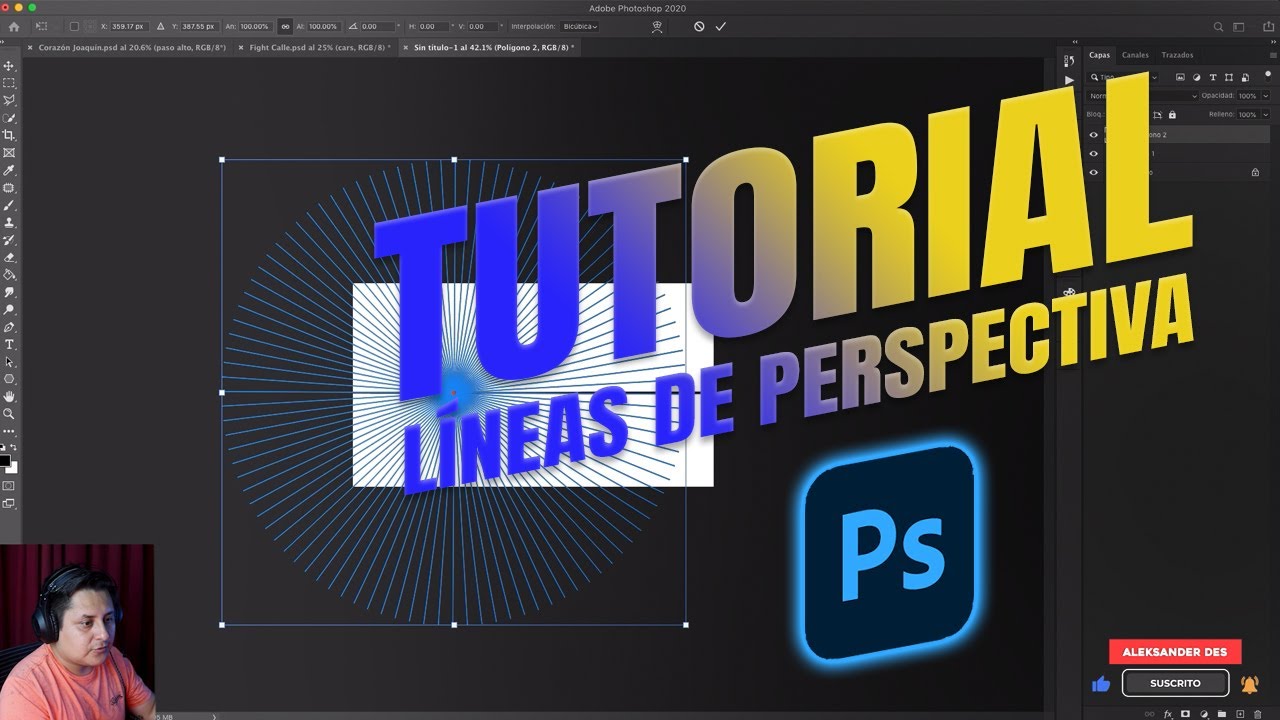
Task: Select the Eyedropper tool
Action: pyautogui.click(x=9, y=170)
